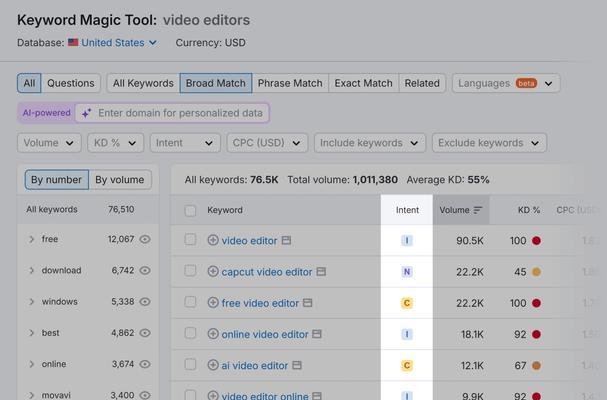Click the domain input for personalized data
607x400 pixels.
pyautogui.click(x=172, y=113)
